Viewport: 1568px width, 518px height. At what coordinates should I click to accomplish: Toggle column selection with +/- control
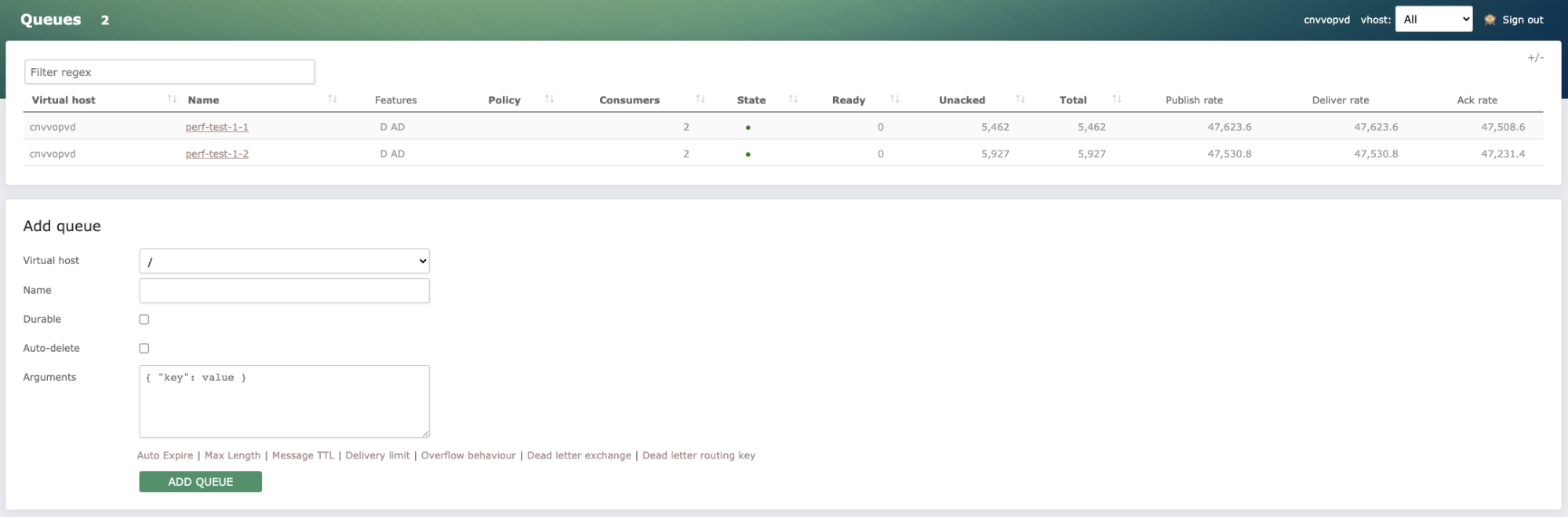tap(1534, 58)
